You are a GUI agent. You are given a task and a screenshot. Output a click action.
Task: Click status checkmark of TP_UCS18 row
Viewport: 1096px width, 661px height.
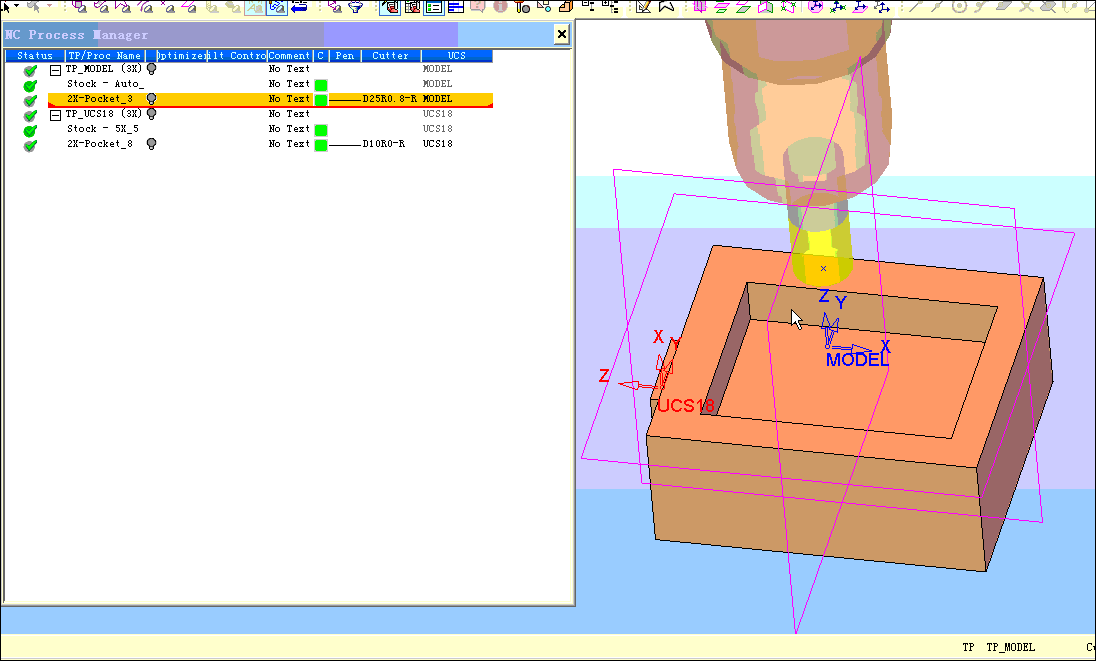point(30,115)
